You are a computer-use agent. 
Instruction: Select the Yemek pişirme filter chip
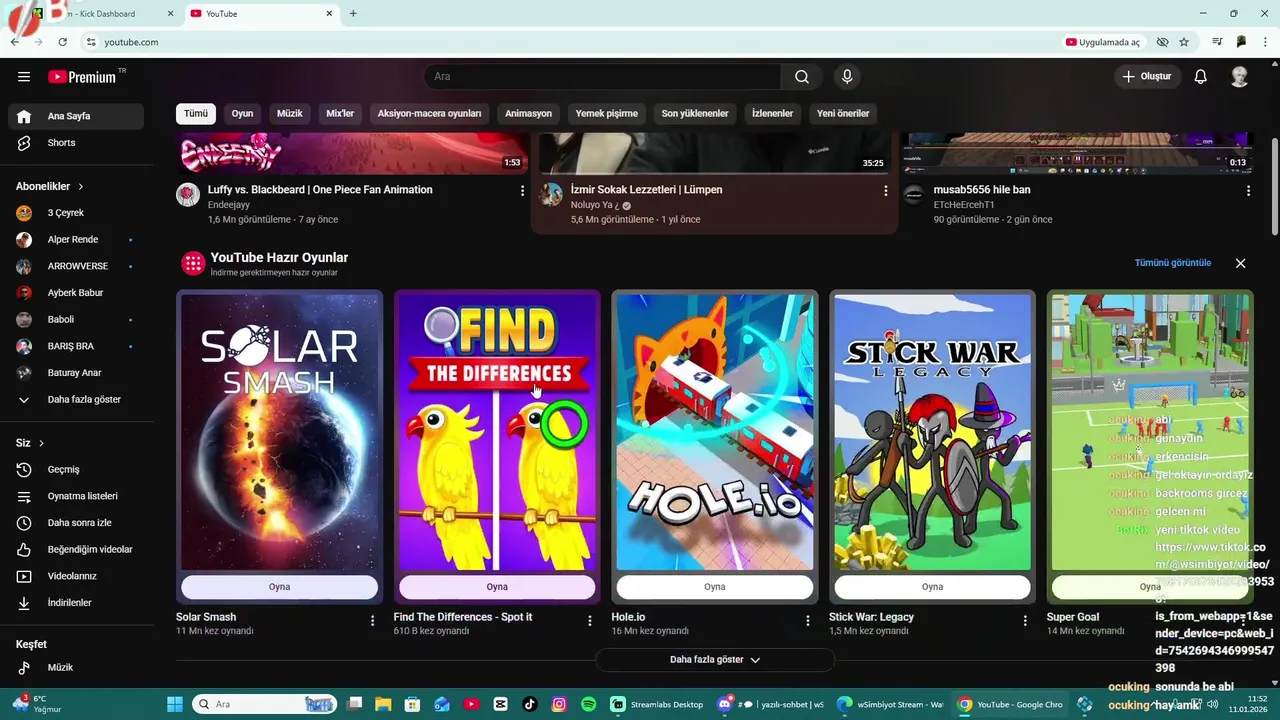click(x=607, y=113)
